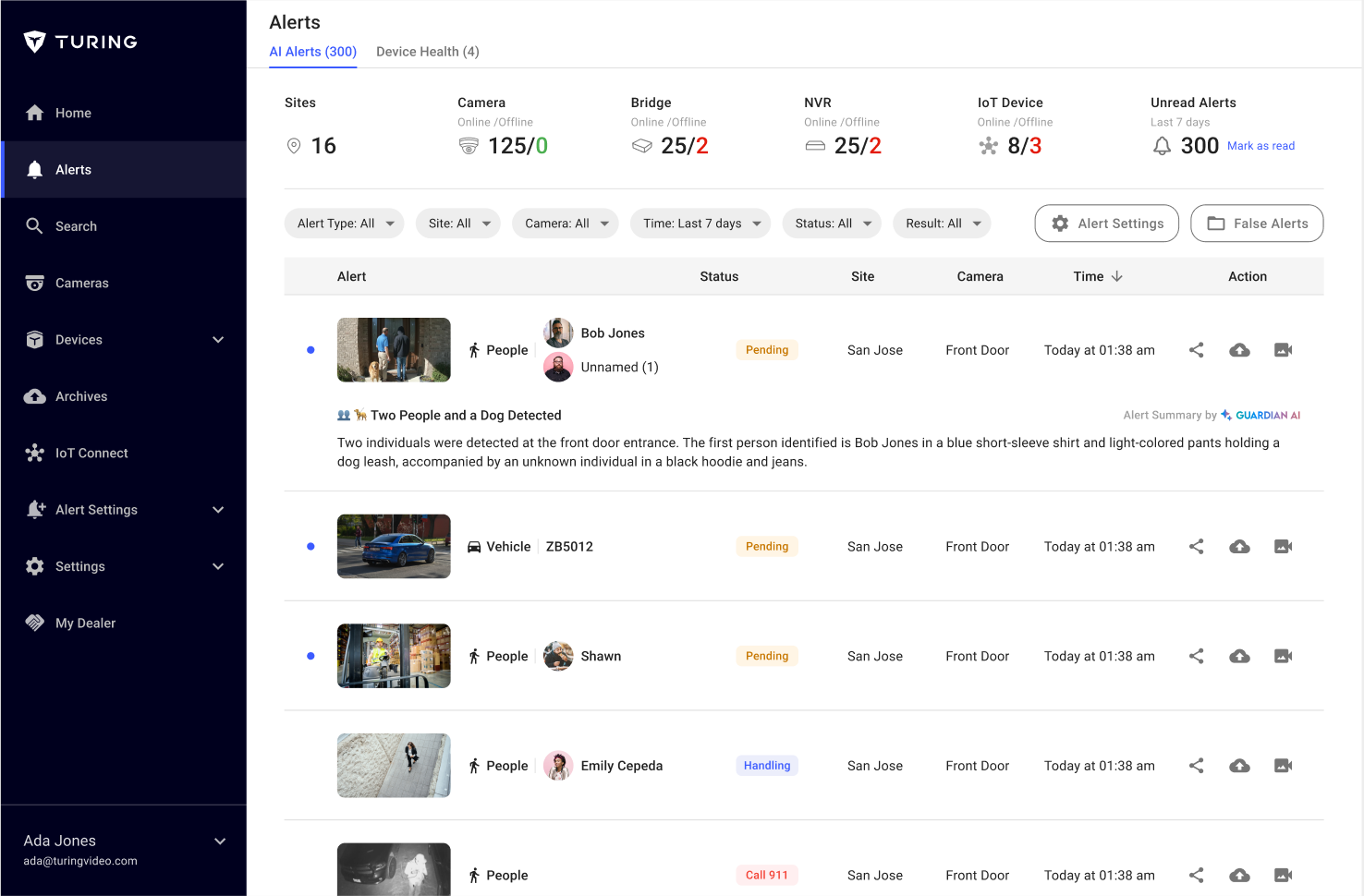Open the Status filter dropdown
The image size is (1364, 896).
coord(831,223)
